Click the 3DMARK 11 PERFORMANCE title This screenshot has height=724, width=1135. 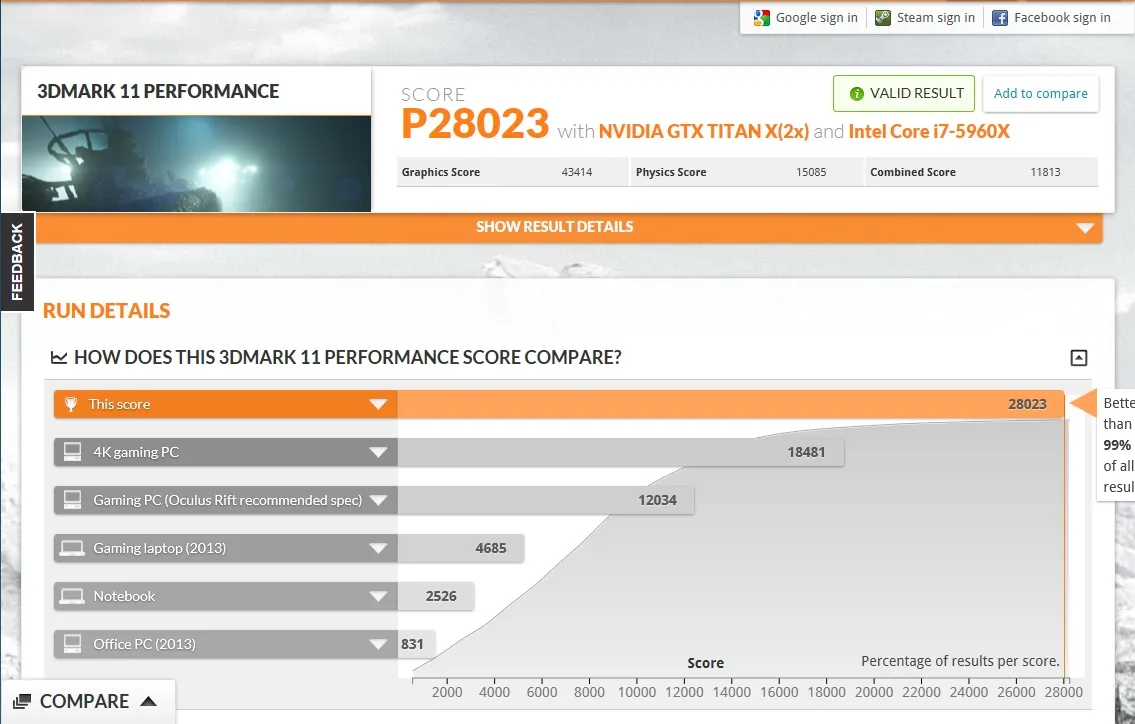click(x=158, y=91)
